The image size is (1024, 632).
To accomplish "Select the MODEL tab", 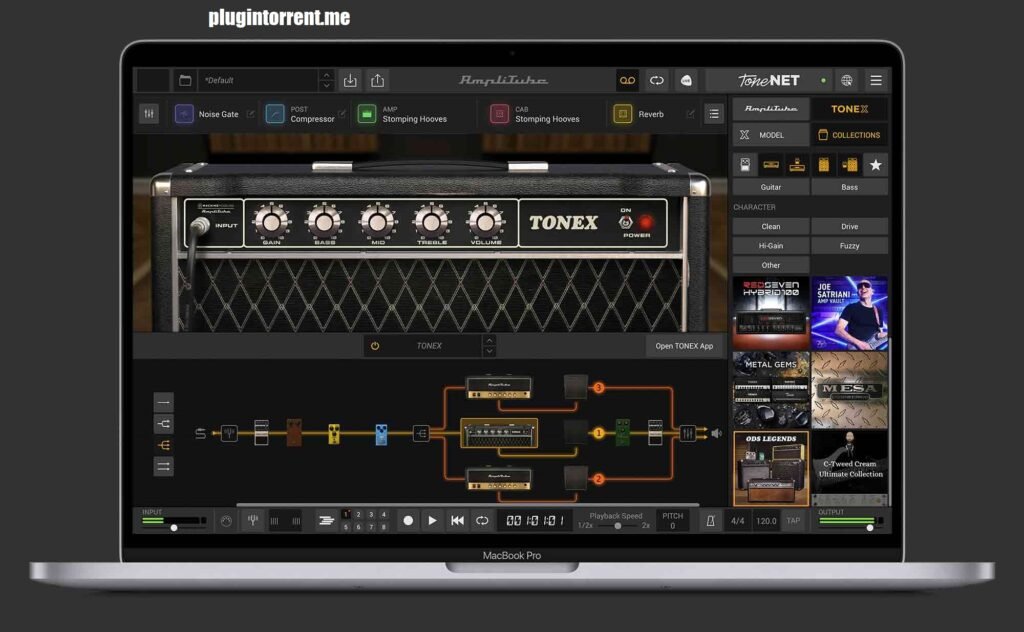I will click(x=771, y=135).
